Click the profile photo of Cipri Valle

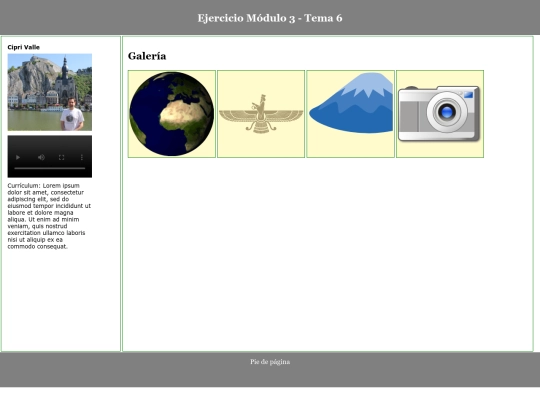click(50, 92)
